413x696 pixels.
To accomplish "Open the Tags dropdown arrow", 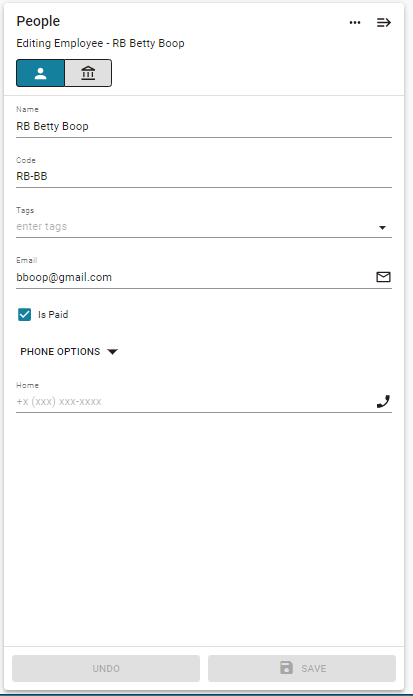I will point(382,228).
